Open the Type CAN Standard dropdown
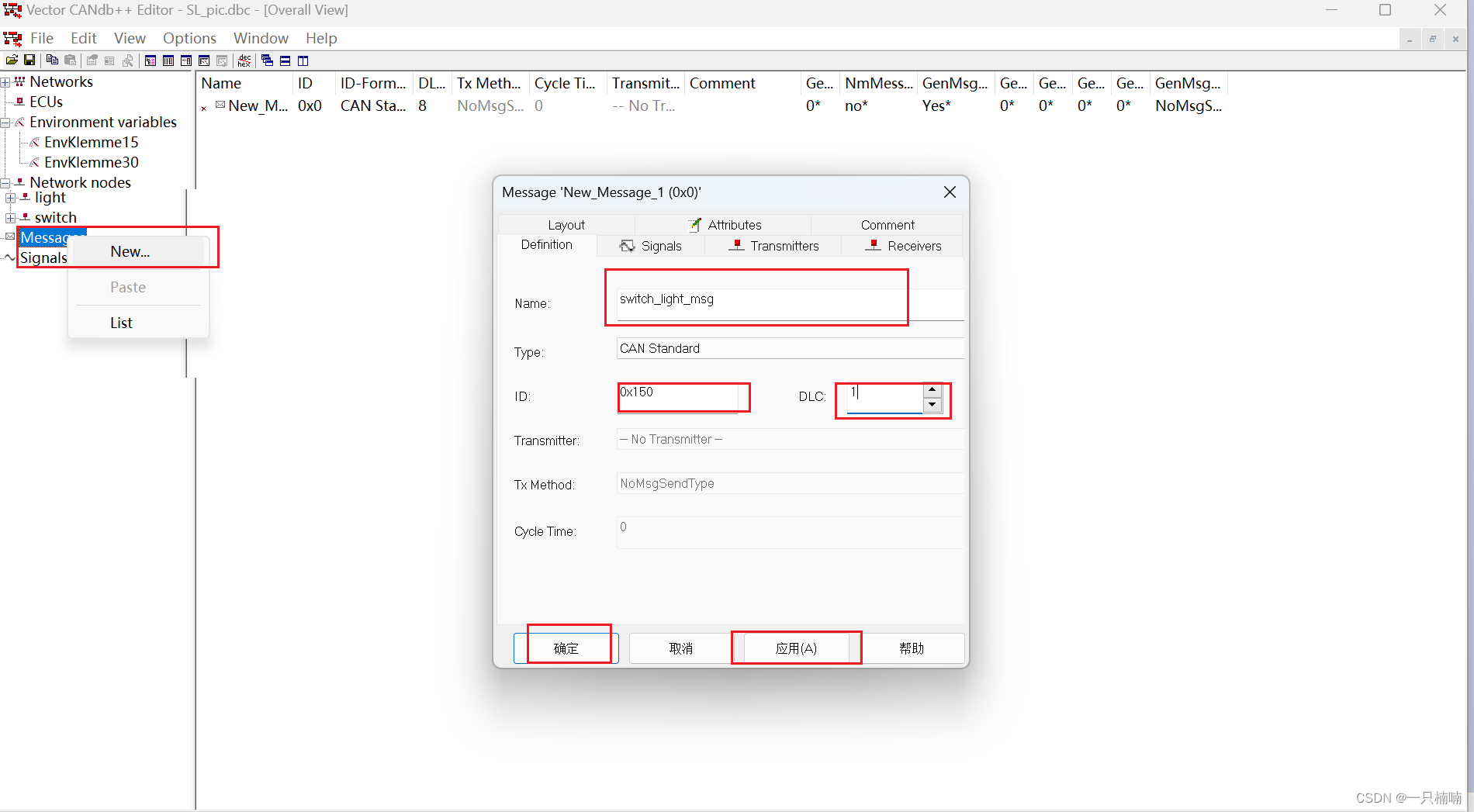This screenshot has width=1474, height=812. [x=790, y=348]
